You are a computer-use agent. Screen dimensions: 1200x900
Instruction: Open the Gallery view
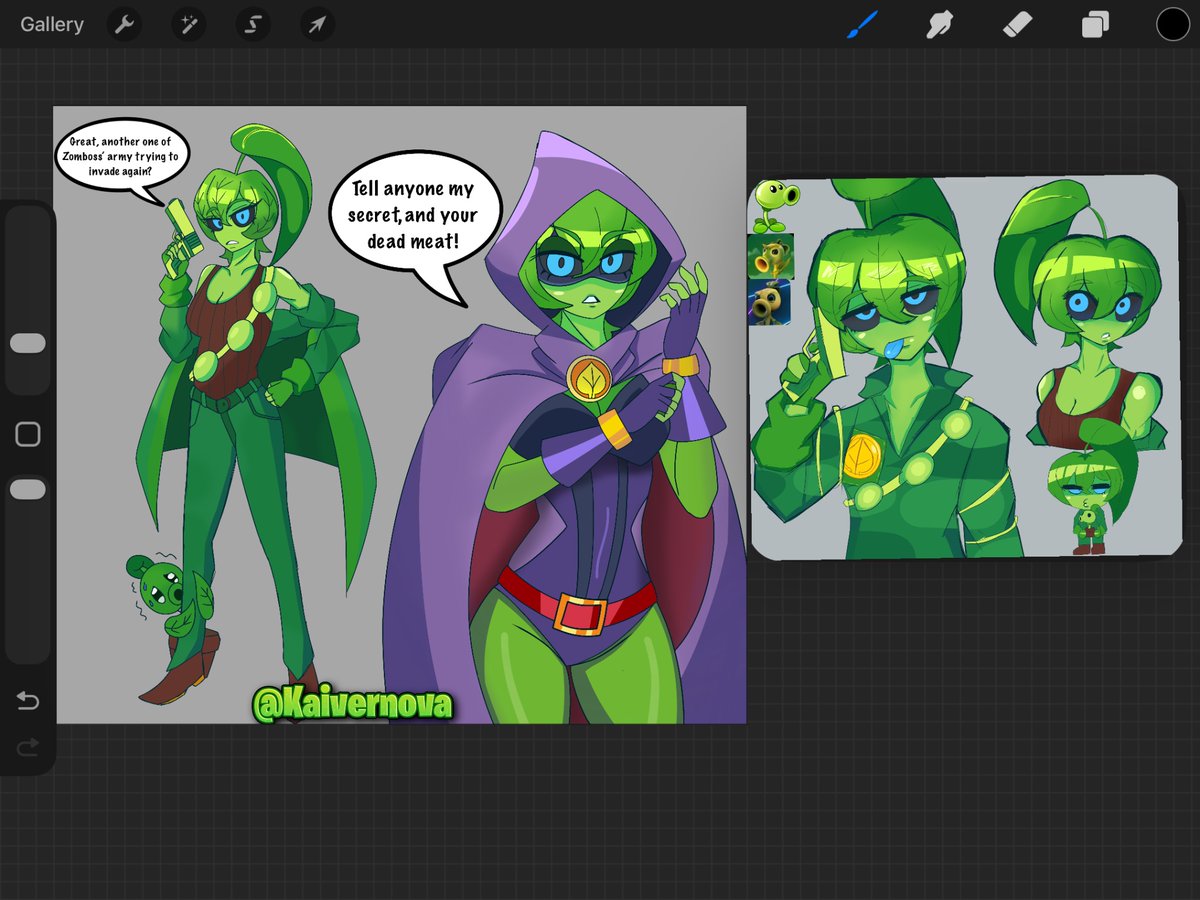(52, 24)
